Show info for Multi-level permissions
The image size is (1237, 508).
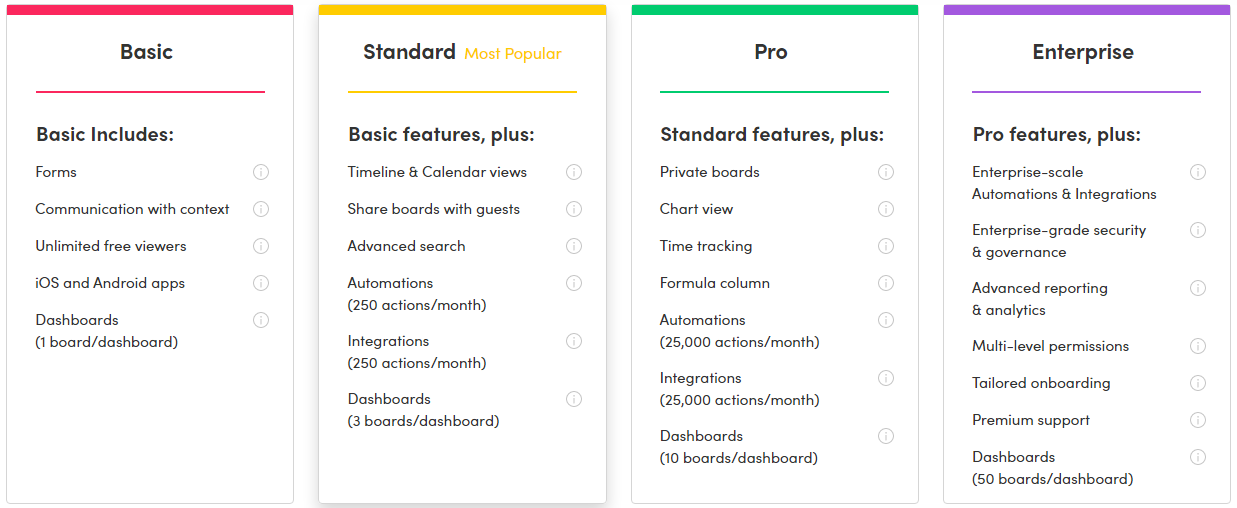click(x=1198, y=346)
